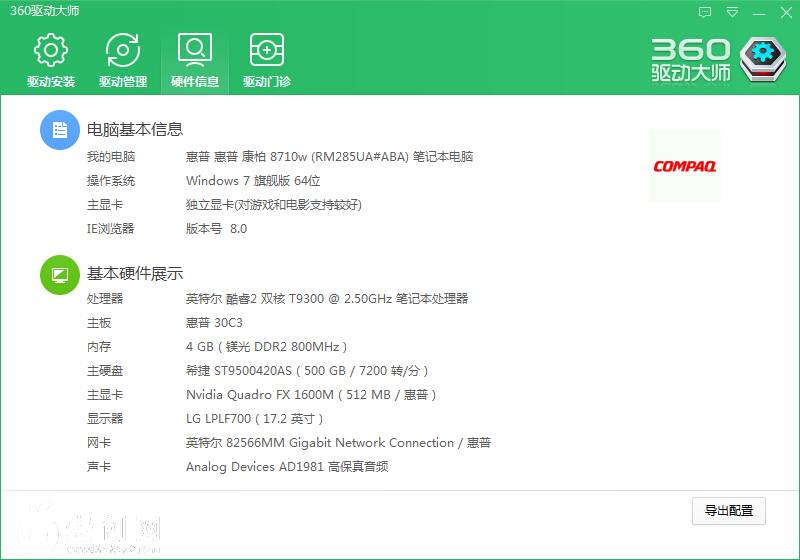Click the LG LPLF700 monitor text

pyautogui.click(x=254, y=419)
